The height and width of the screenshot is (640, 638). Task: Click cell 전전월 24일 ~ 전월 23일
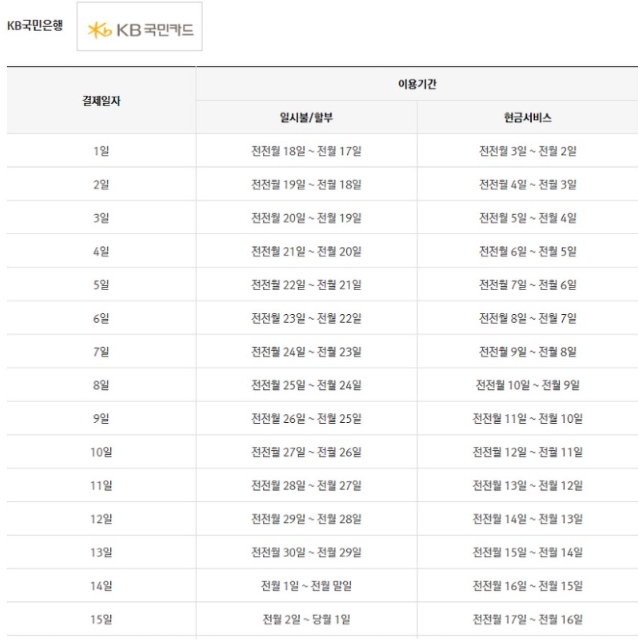pyautogui.click(x=307, y=352)
